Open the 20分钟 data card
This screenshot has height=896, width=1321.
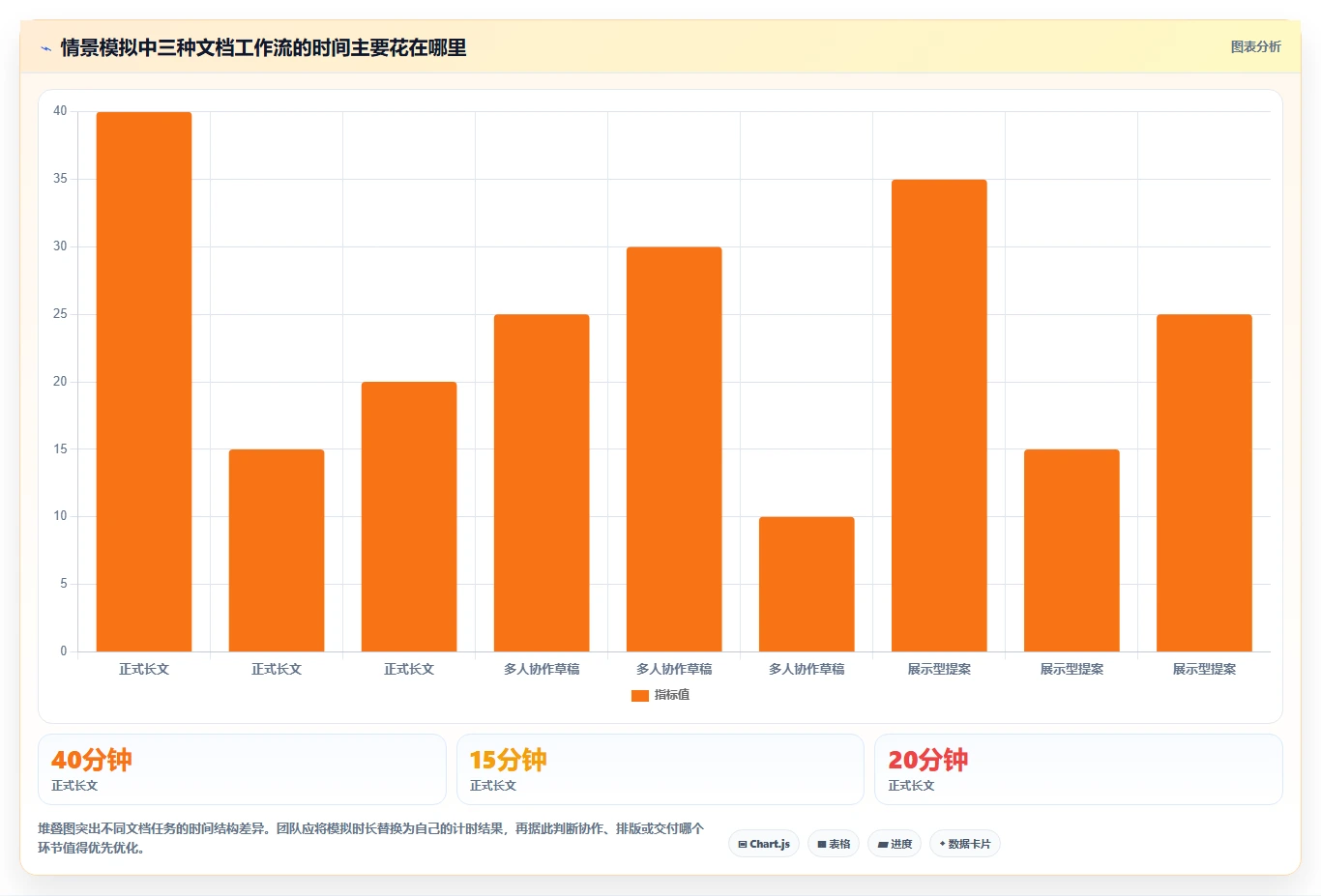click(1078, 769)
